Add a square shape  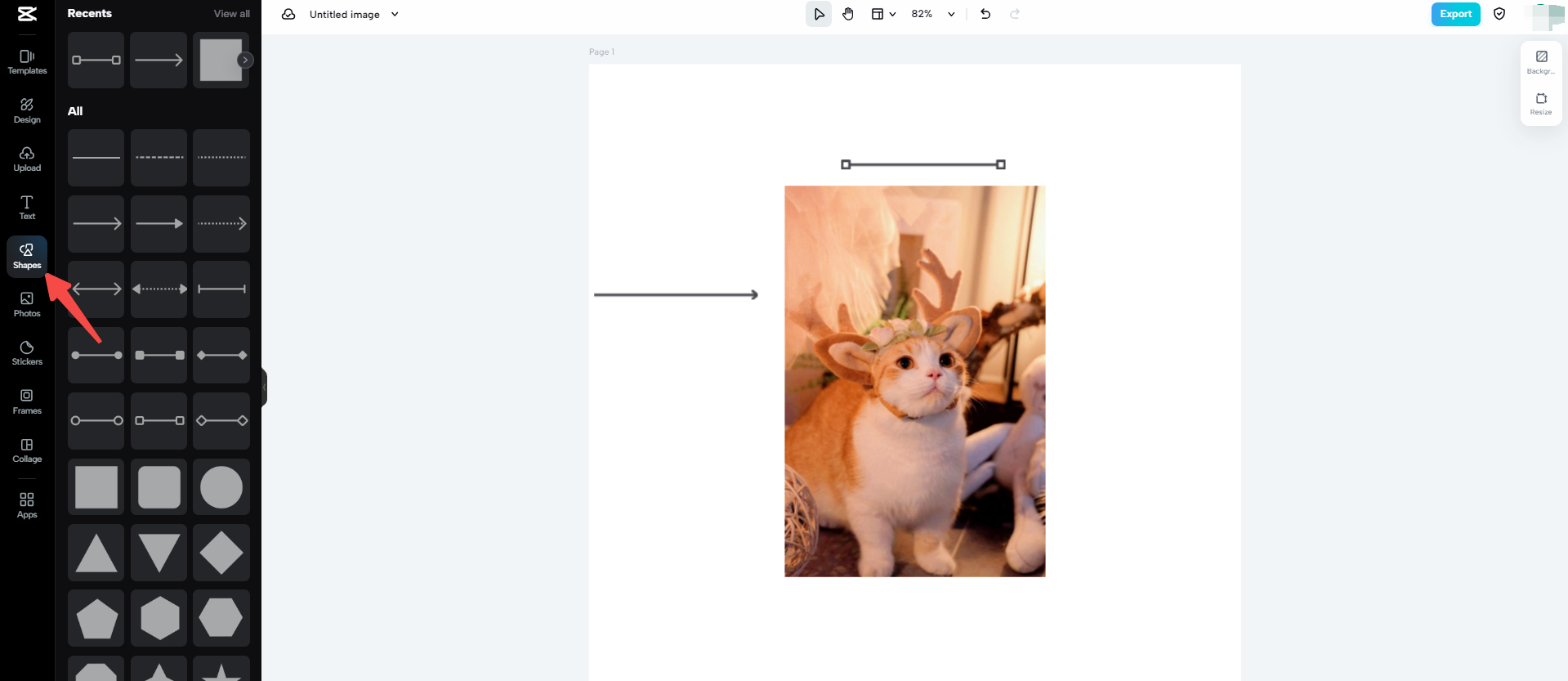[x=96, y=487]
